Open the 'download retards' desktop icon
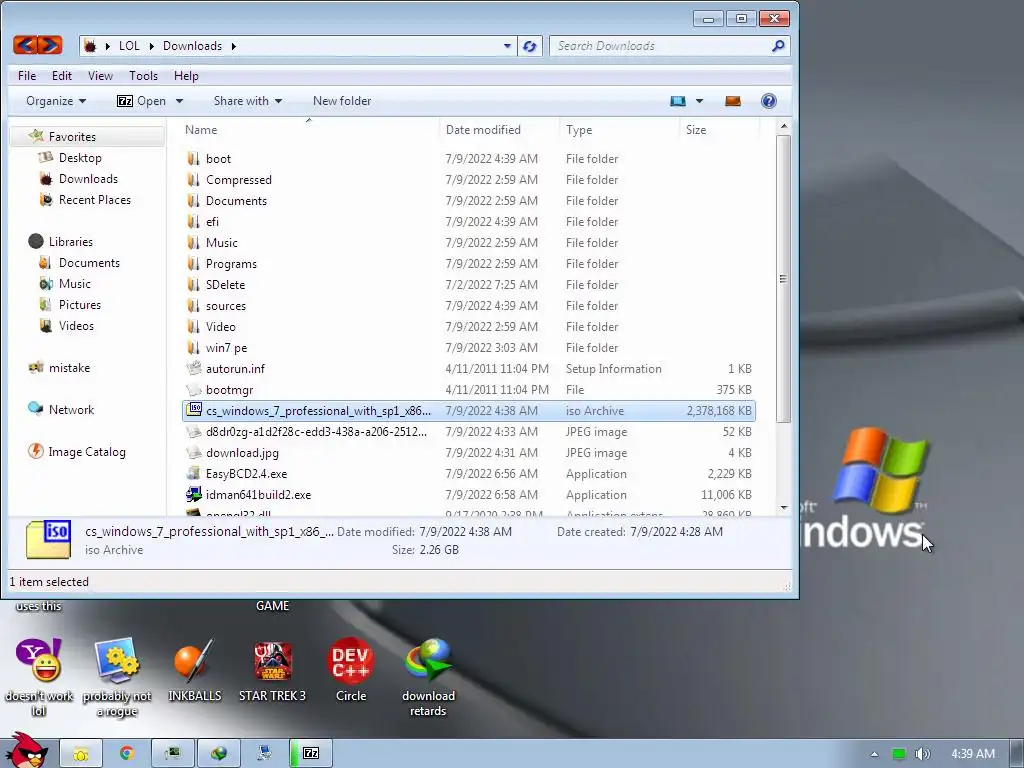This screenshot has width=1024, height=768. tap(428, 660)
